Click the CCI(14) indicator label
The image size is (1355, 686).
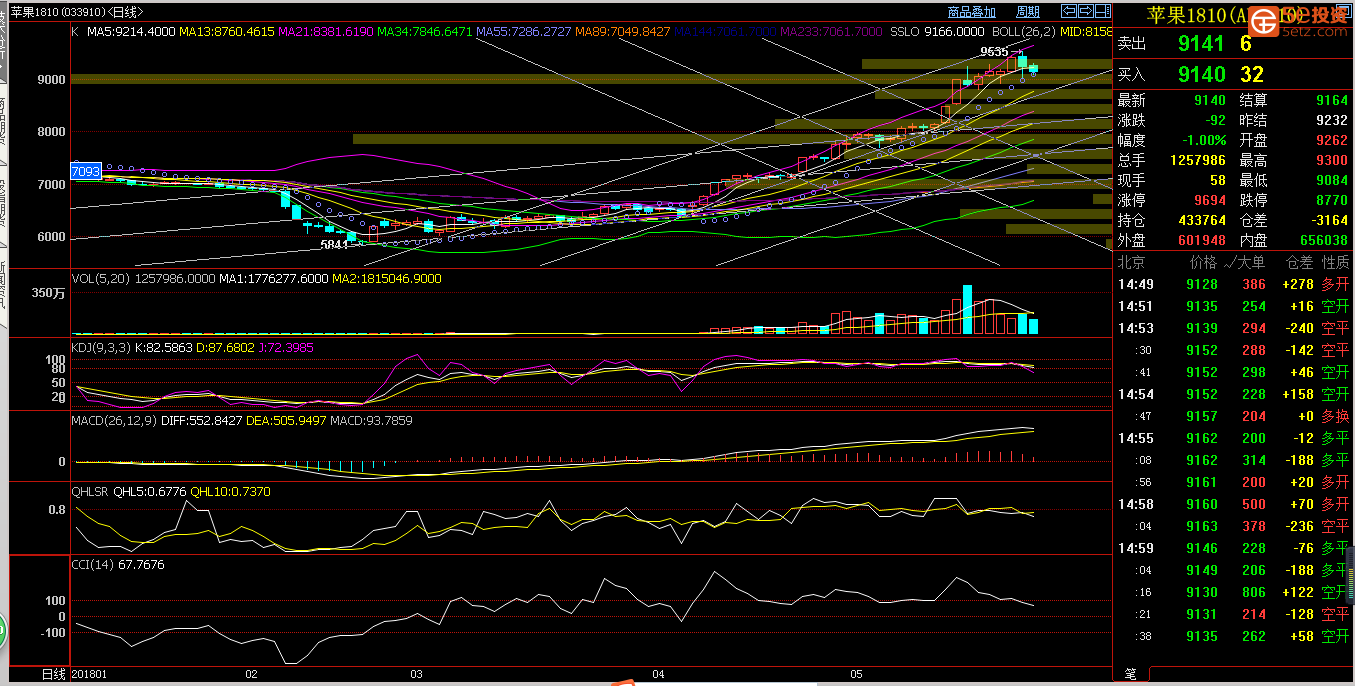92,565
